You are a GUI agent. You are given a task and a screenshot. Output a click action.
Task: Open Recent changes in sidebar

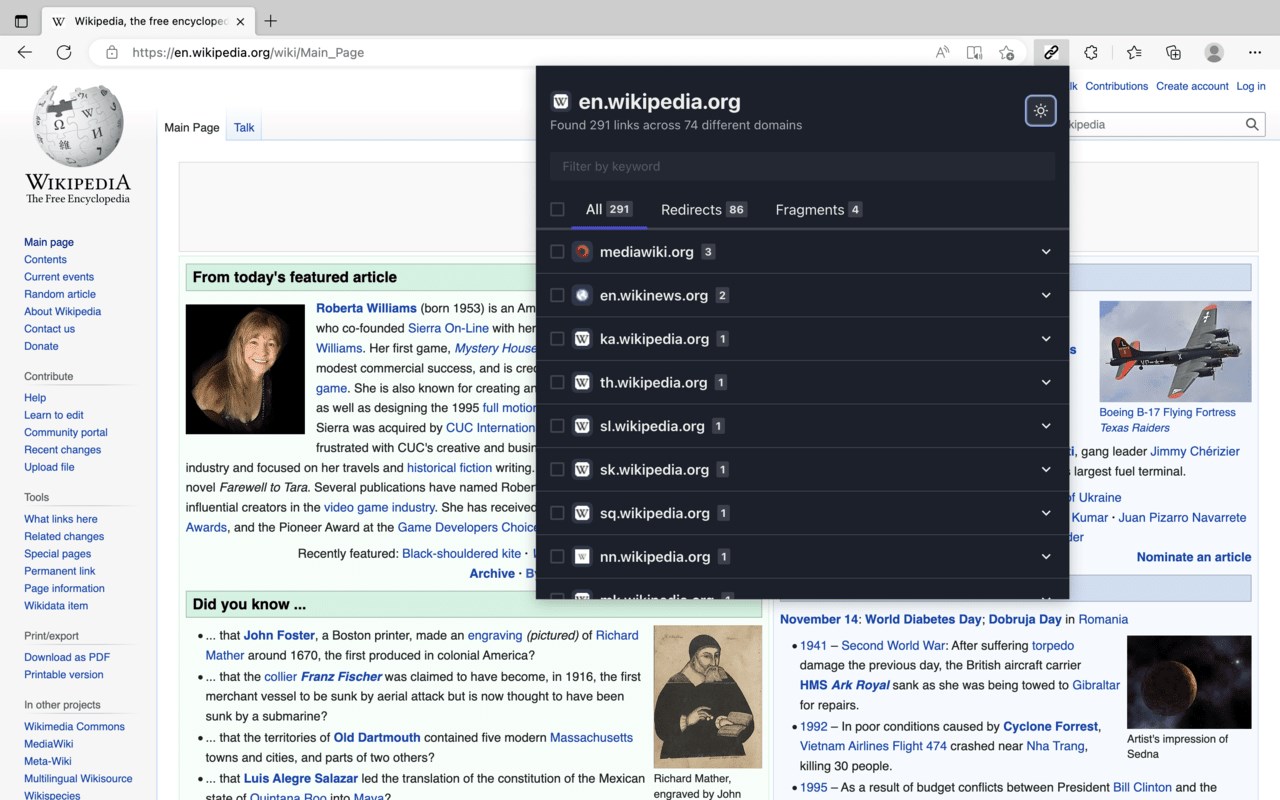coord(62,450)
